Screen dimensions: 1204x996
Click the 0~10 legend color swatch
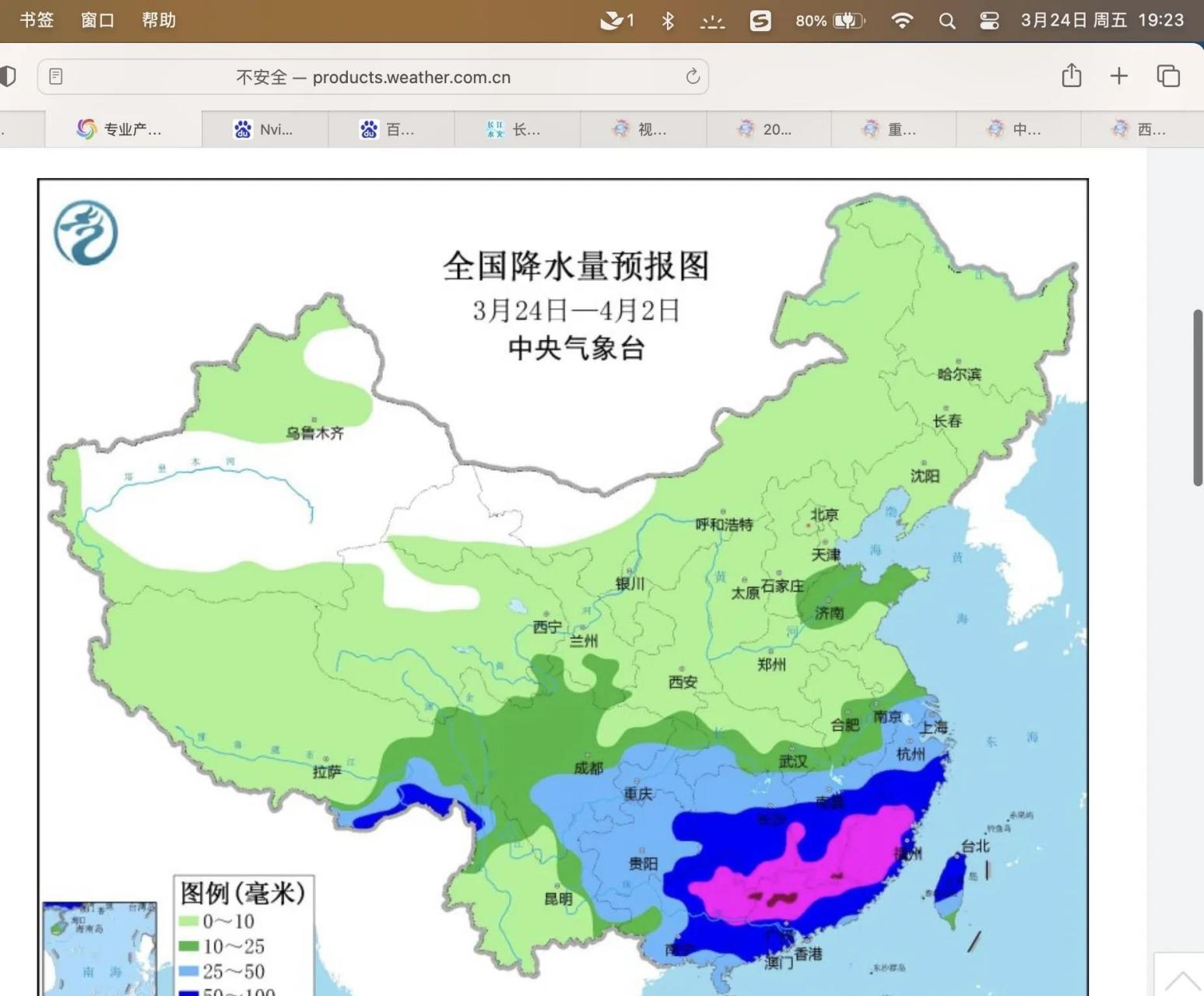188,921
